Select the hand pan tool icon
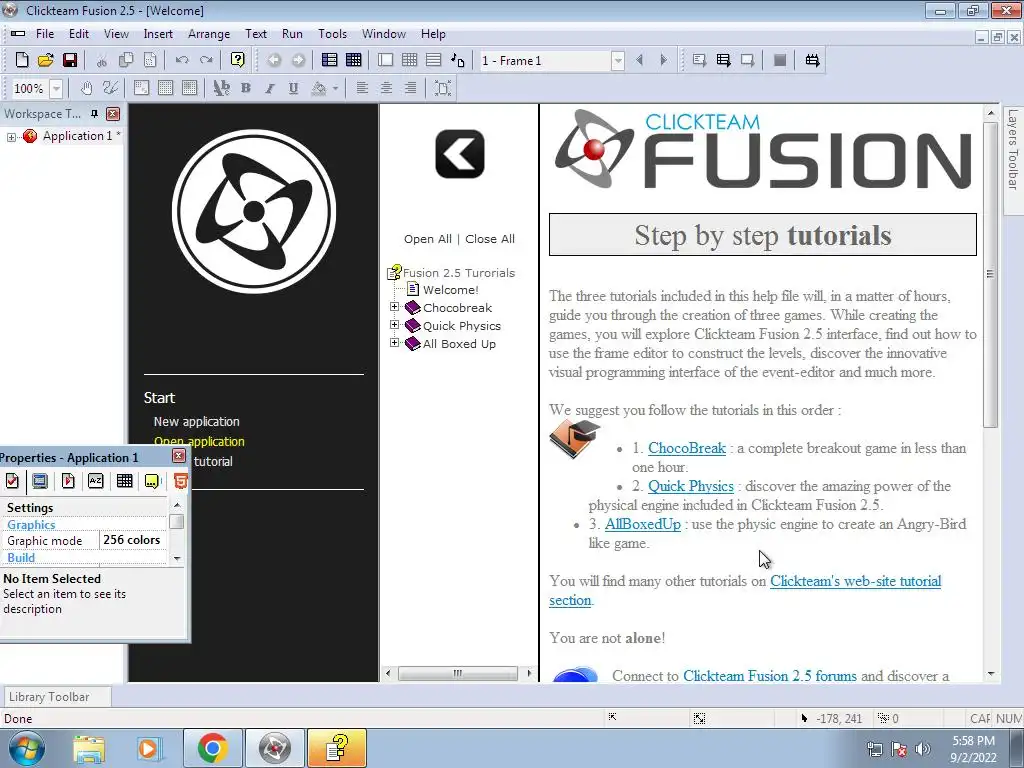The width and height of the screenshot is (1024, 768). [87, 88]
